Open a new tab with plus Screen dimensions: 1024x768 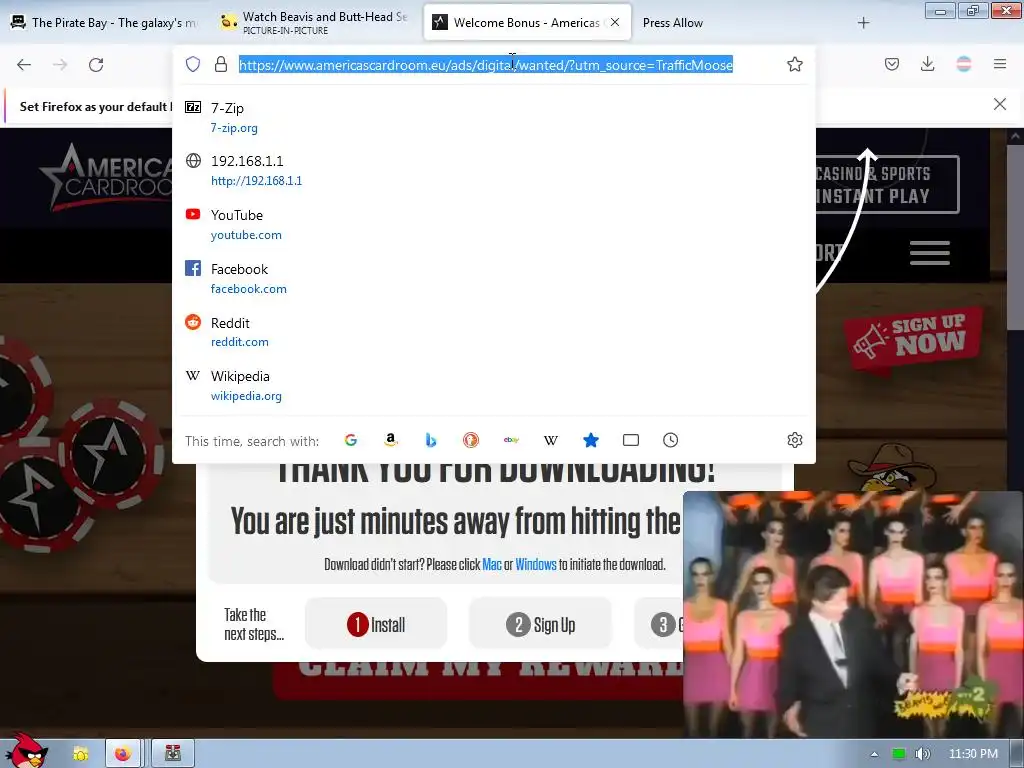(x=863, y=23)
